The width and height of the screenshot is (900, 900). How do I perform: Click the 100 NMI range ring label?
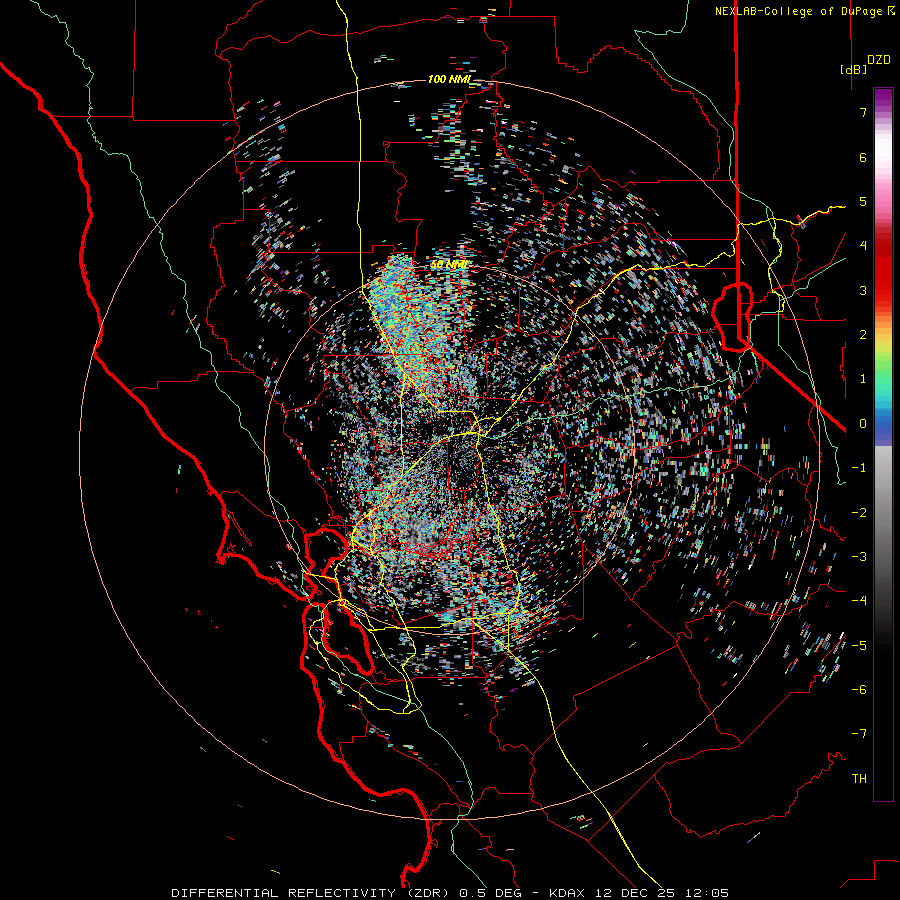coord(449,79)
